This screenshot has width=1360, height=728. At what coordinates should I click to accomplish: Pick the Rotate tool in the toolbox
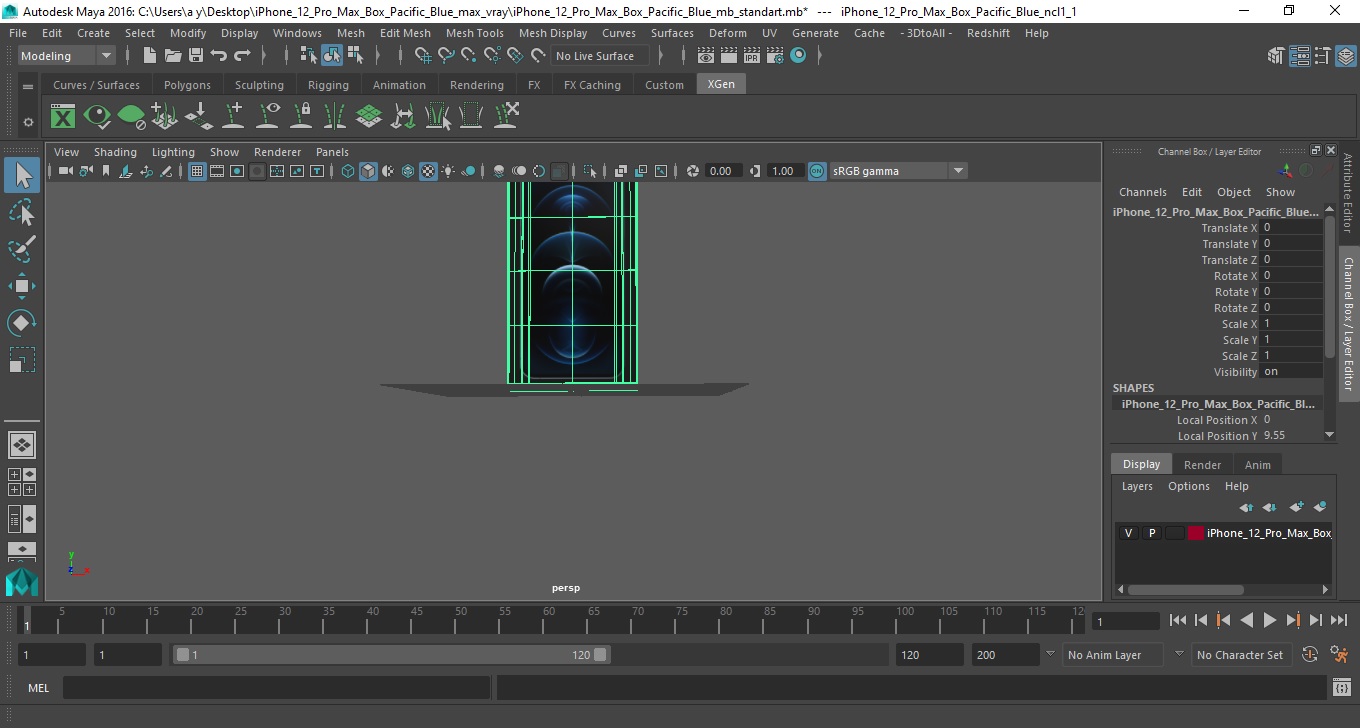[x=22, y=323]
